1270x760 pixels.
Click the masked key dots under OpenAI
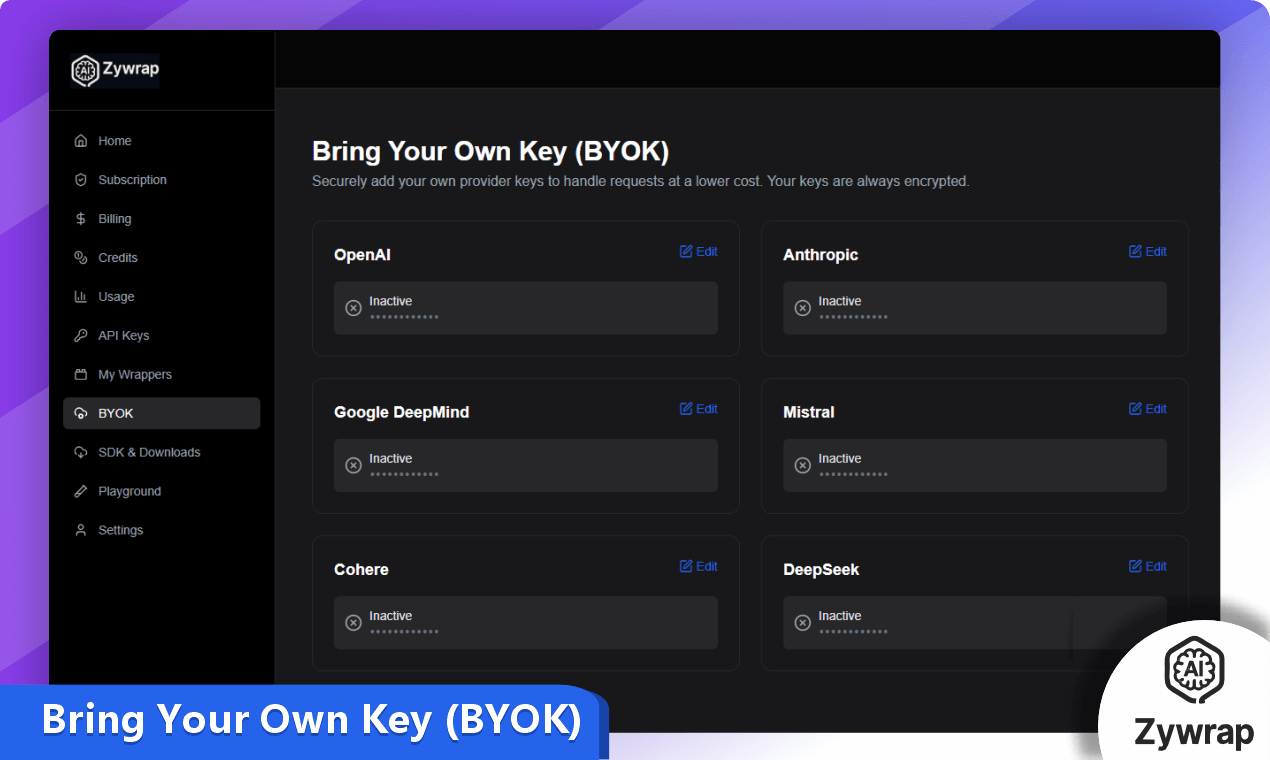404,317
